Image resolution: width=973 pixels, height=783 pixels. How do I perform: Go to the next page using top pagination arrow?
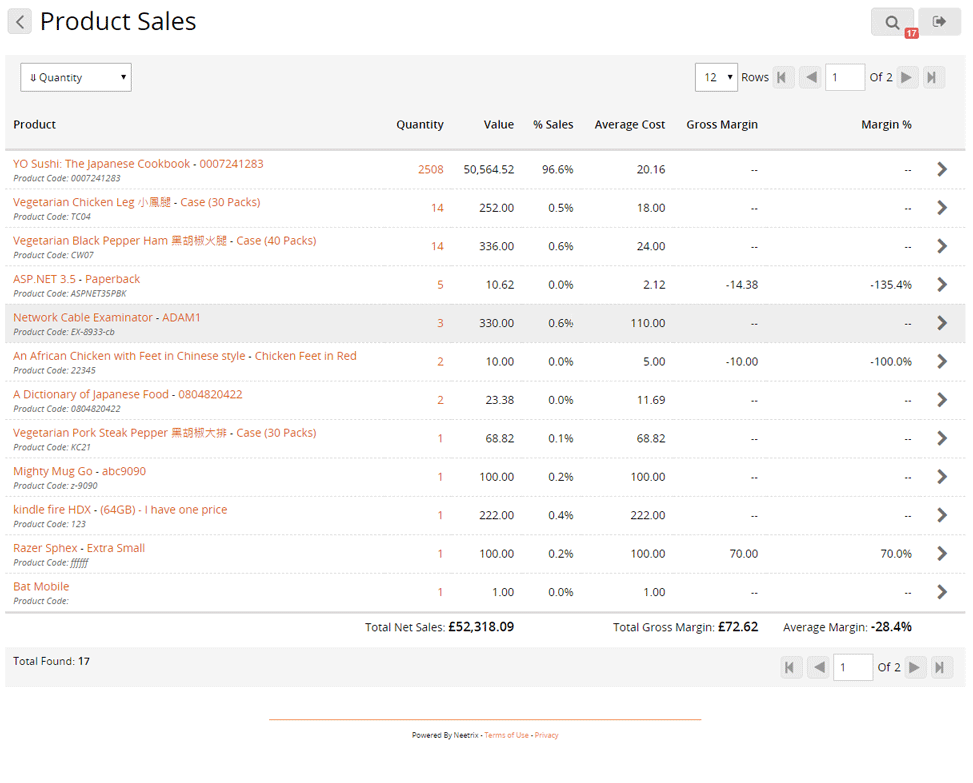(x=907, y=77)
